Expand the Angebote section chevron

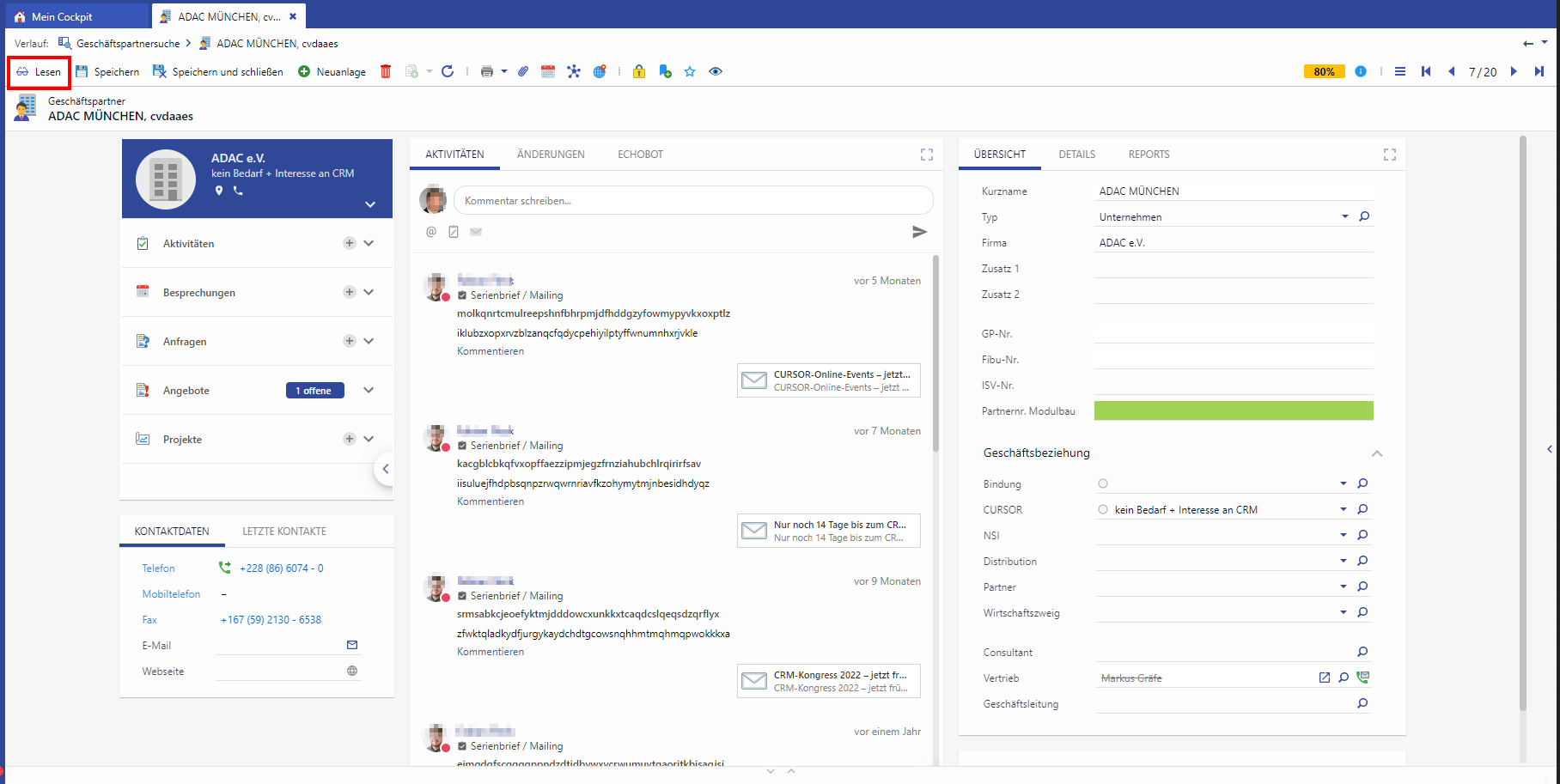click(369, 390)
